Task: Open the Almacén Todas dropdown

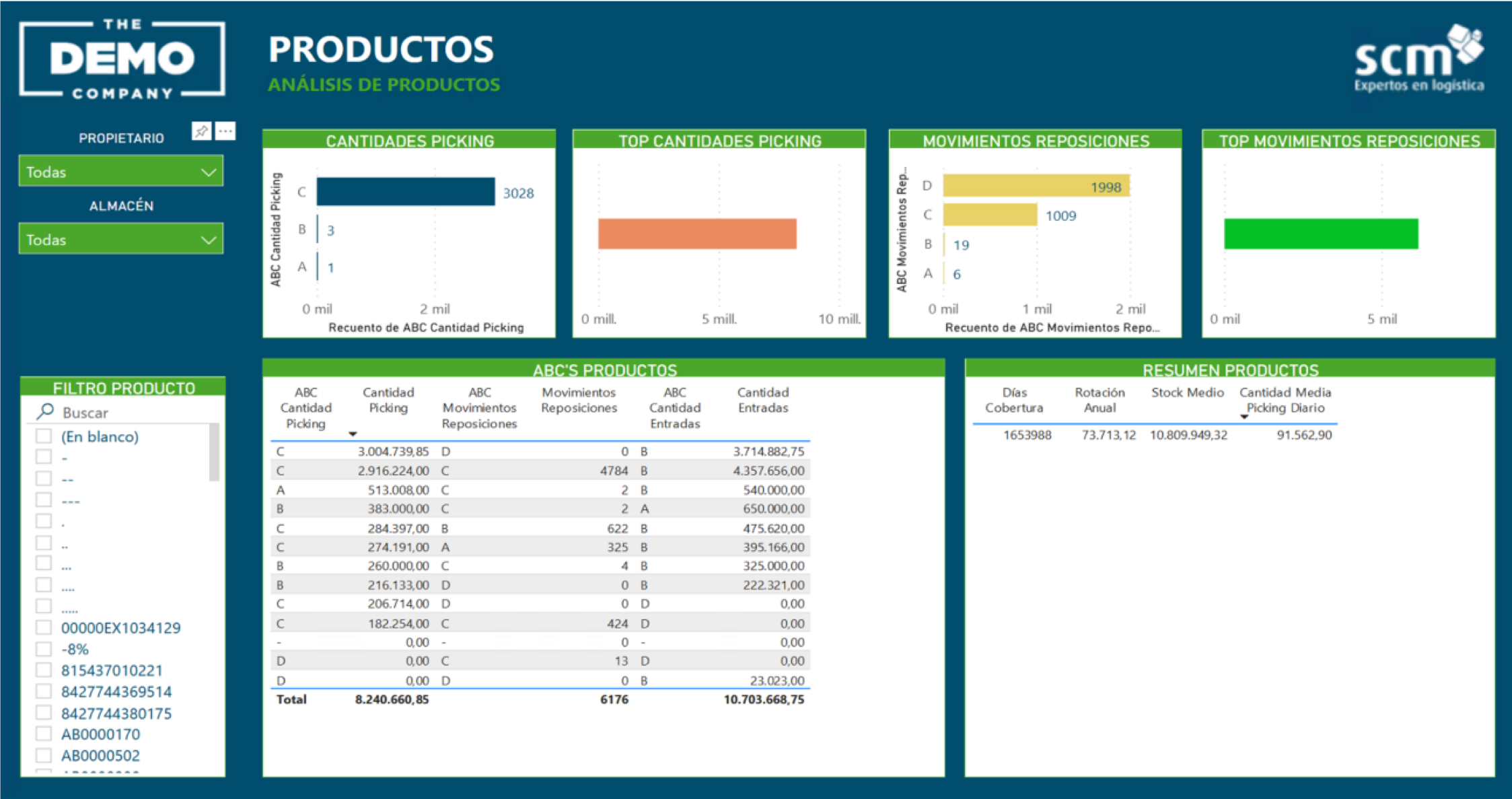Action: point(121,239)
